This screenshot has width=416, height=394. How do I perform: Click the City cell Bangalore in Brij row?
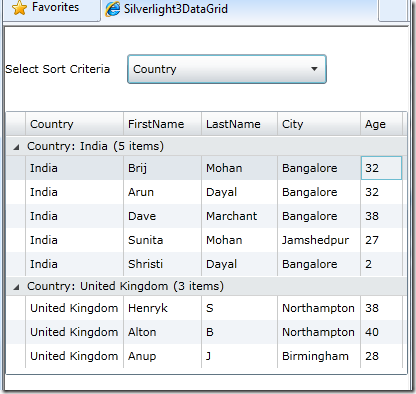click(x=319, y=168)
